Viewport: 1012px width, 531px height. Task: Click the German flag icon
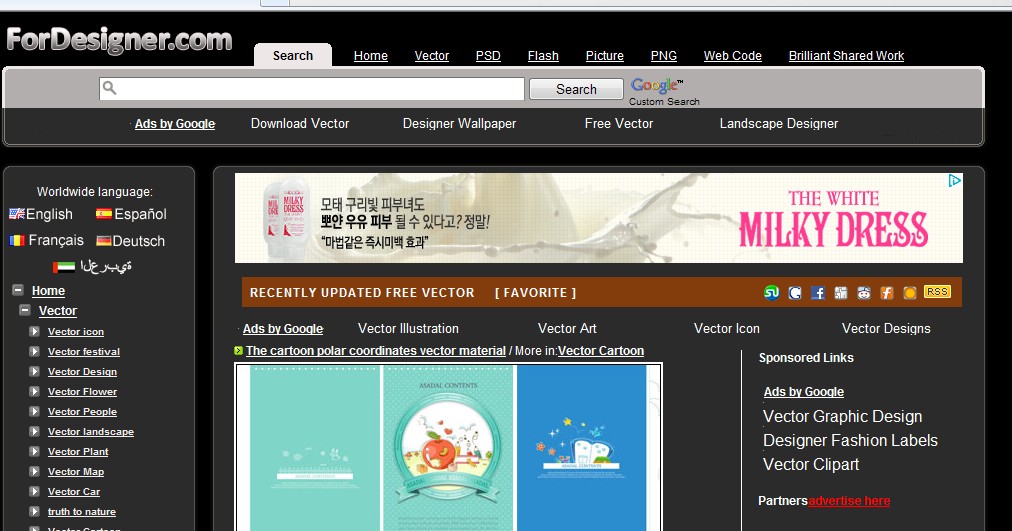click(x=104, y=241)
